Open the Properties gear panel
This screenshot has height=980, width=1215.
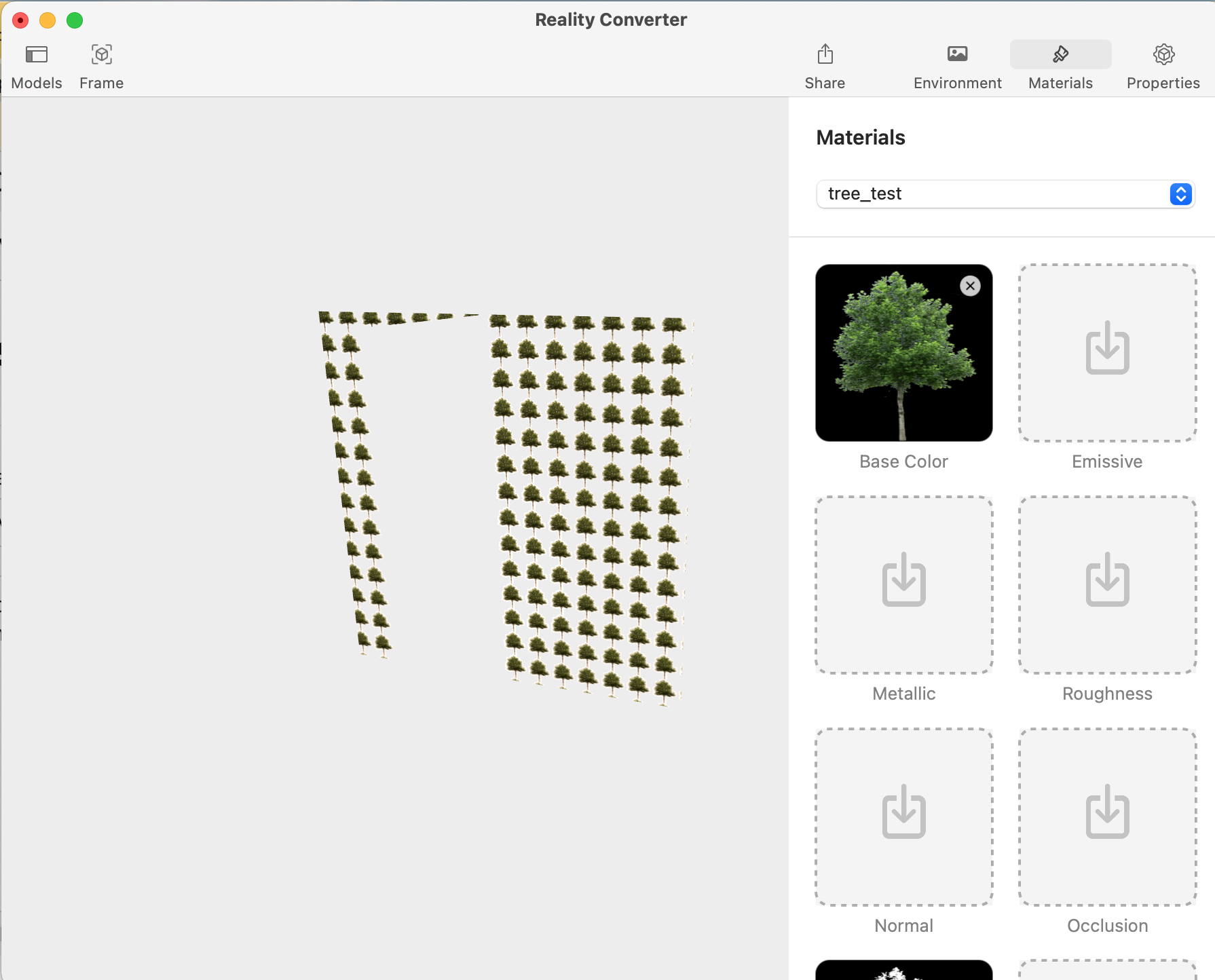click(1163, 67)
